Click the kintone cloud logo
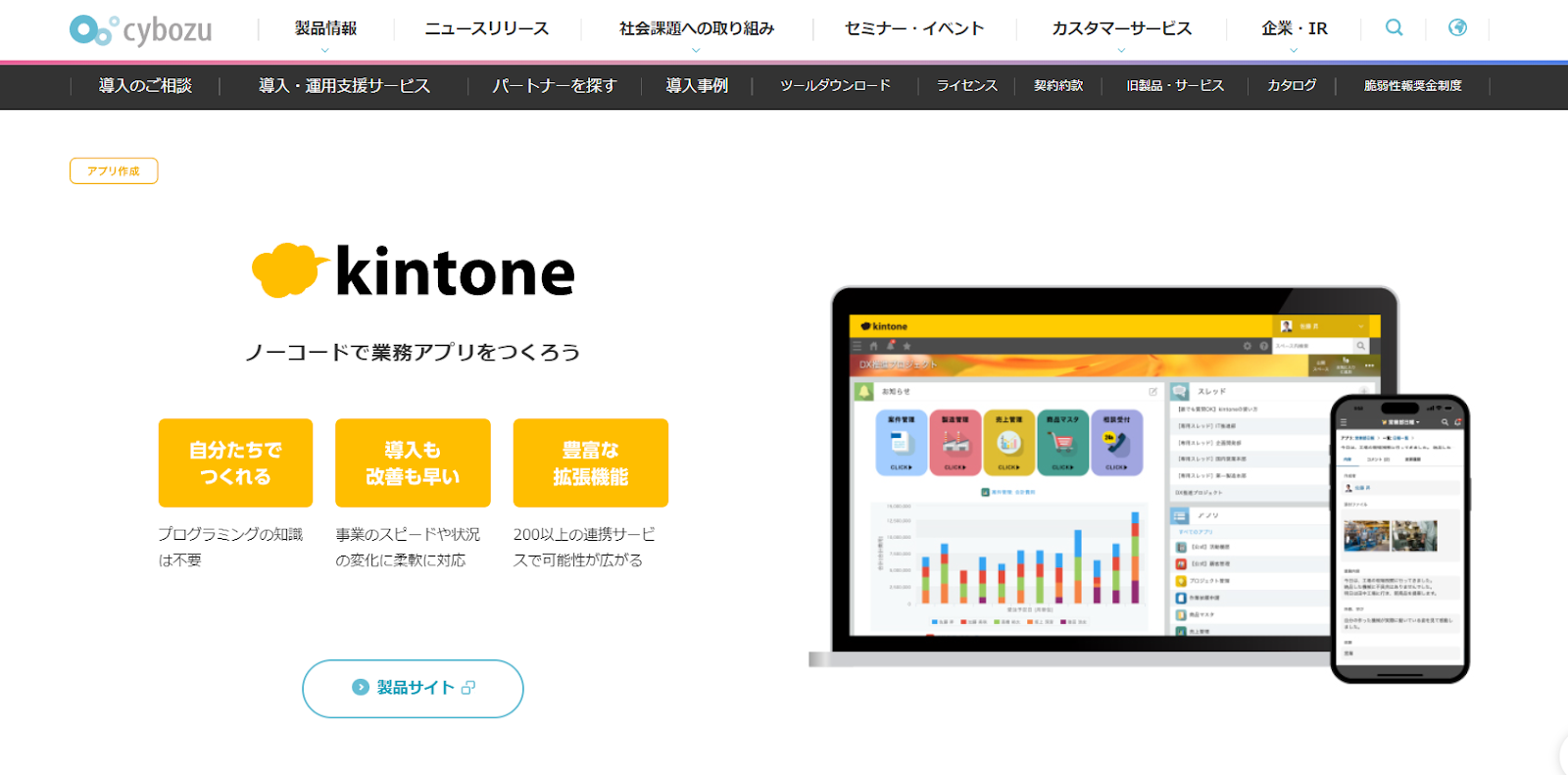The height and width of the screenshot is (775, 1568). tap(289, 269)
